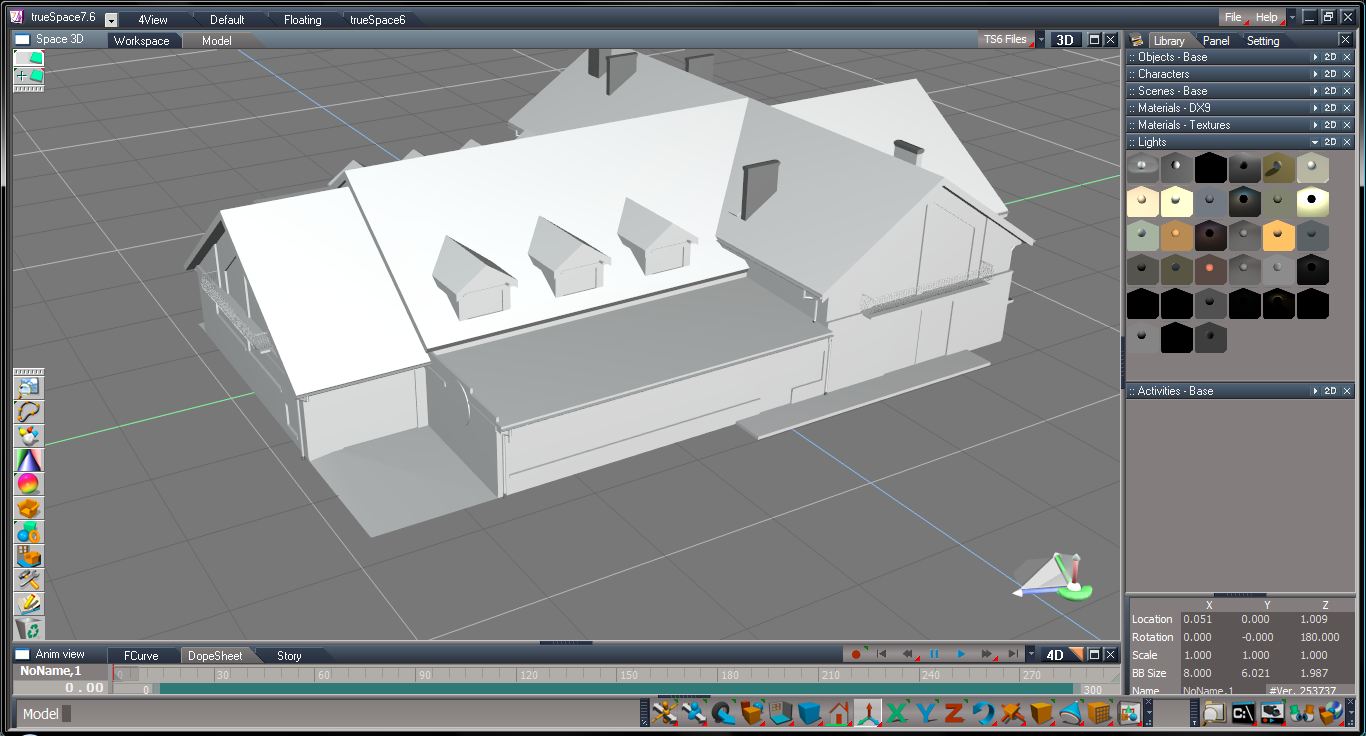Viewport: 1366px width, 736px height.
Task: Click the tire with blue arrow icon
Action: [723, 713]
